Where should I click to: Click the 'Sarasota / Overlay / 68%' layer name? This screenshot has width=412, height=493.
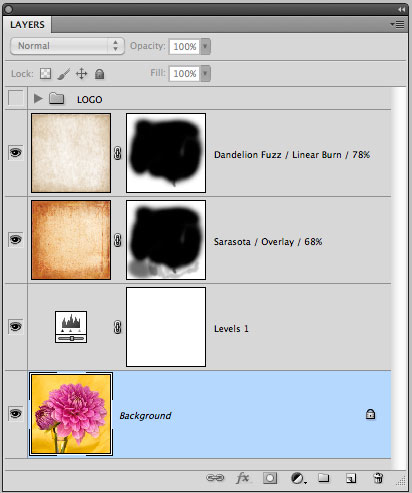coord(268,242)
